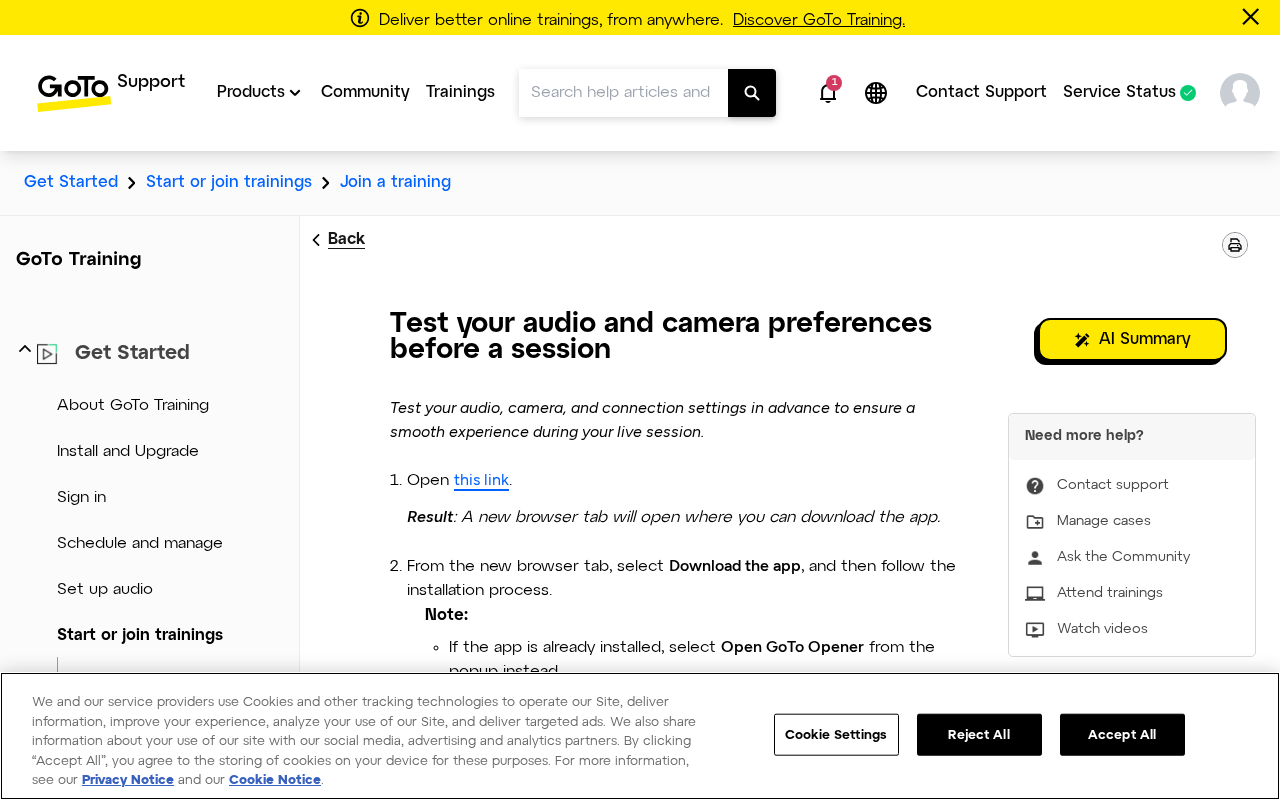
Task: Open Ask the Community link
Action: (1124, 557)
